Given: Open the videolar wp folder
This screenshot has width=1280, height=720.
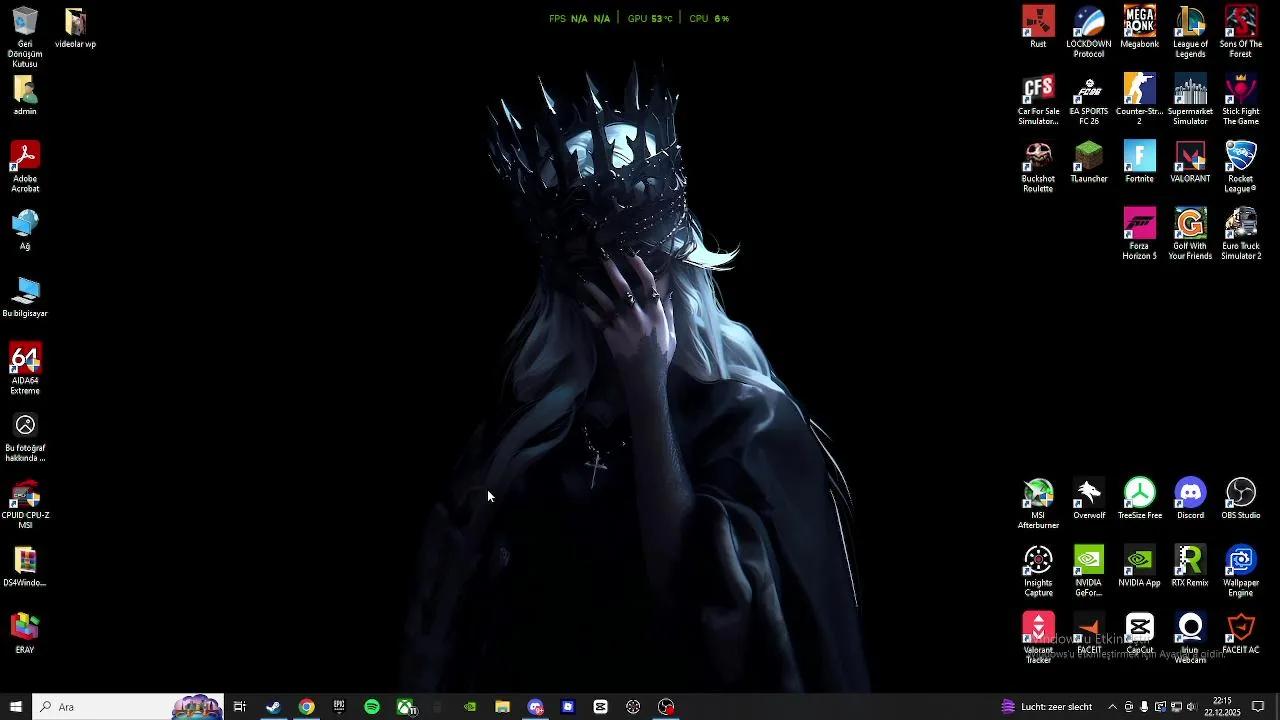Looking at the screenshot, I should coord(76,27).
